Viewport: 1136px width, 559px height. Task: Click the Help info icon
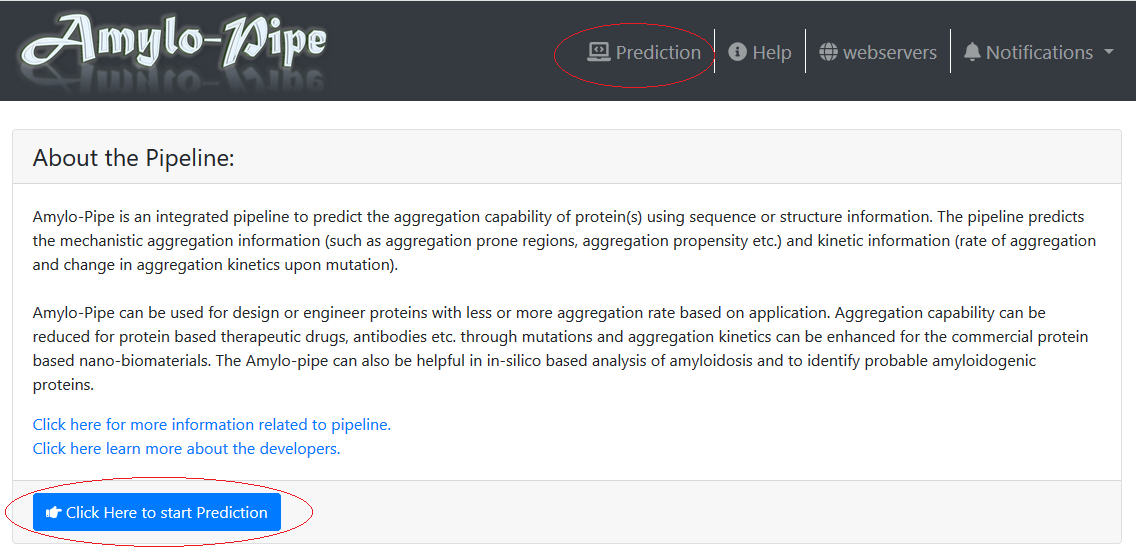click(738, 52)
